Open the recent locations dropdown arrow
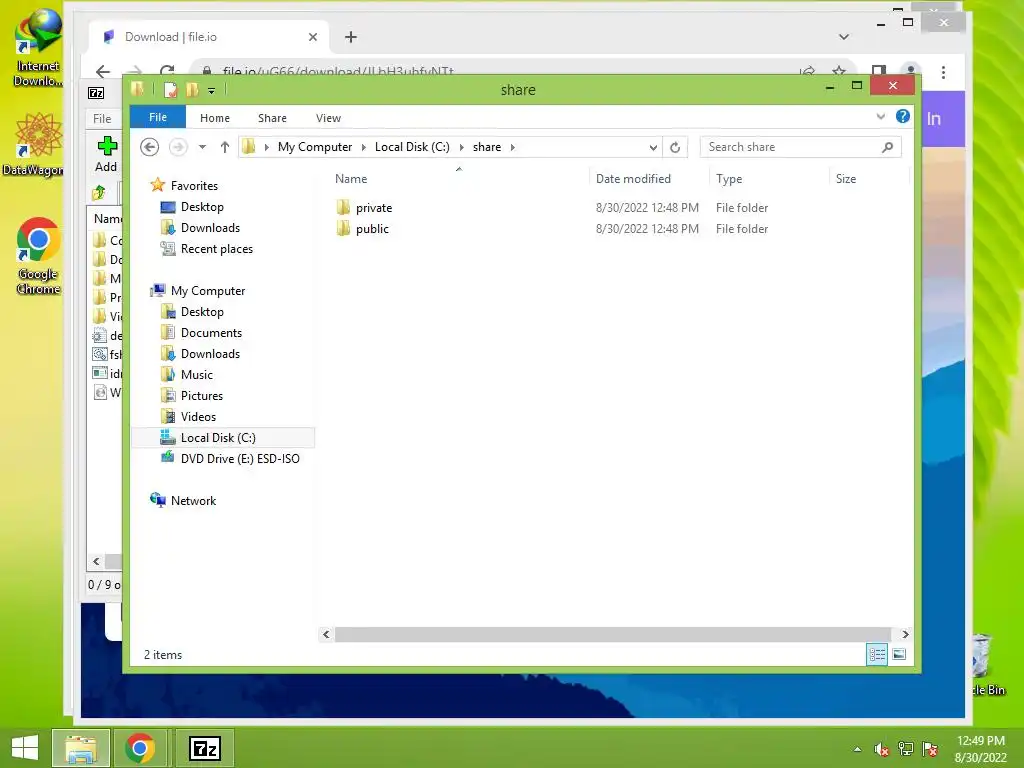 click(x=202, y=147)
